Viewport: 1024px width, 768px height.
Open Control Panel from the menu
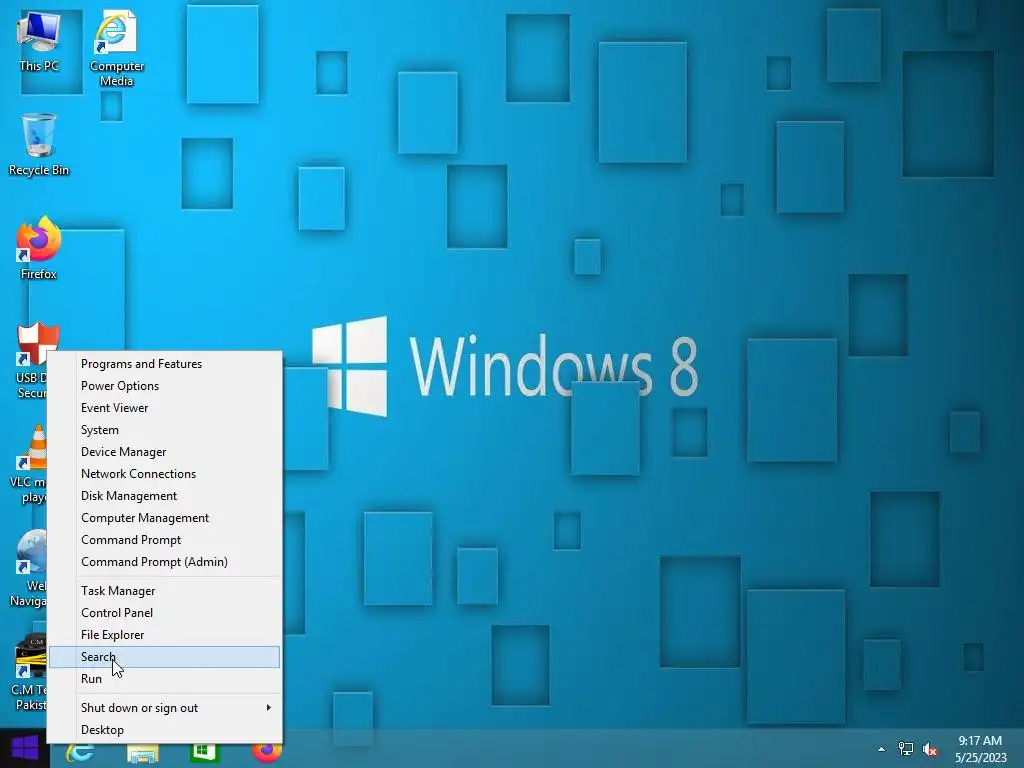(x=165, y=613)
